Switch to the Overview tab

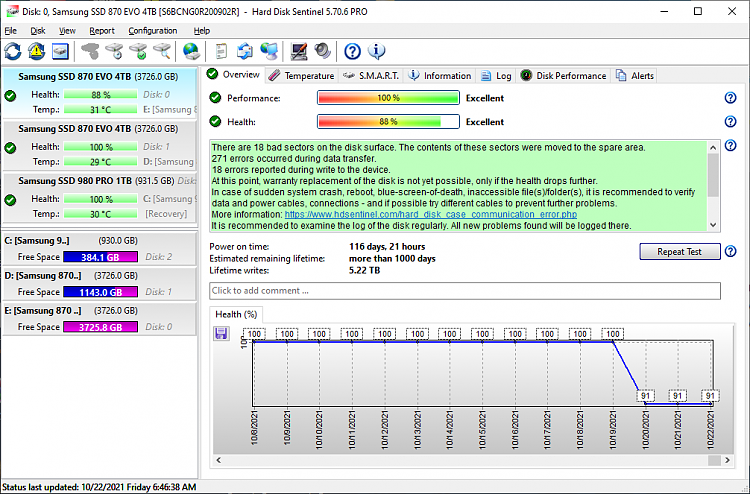coord(233,75)
